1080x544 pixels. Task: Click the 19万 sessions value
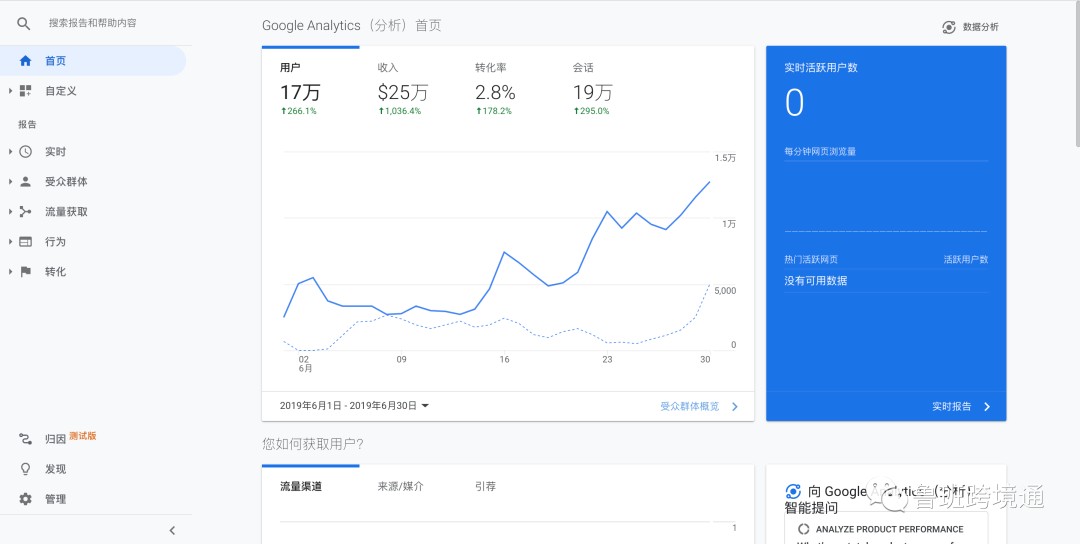tap(592, 92)
